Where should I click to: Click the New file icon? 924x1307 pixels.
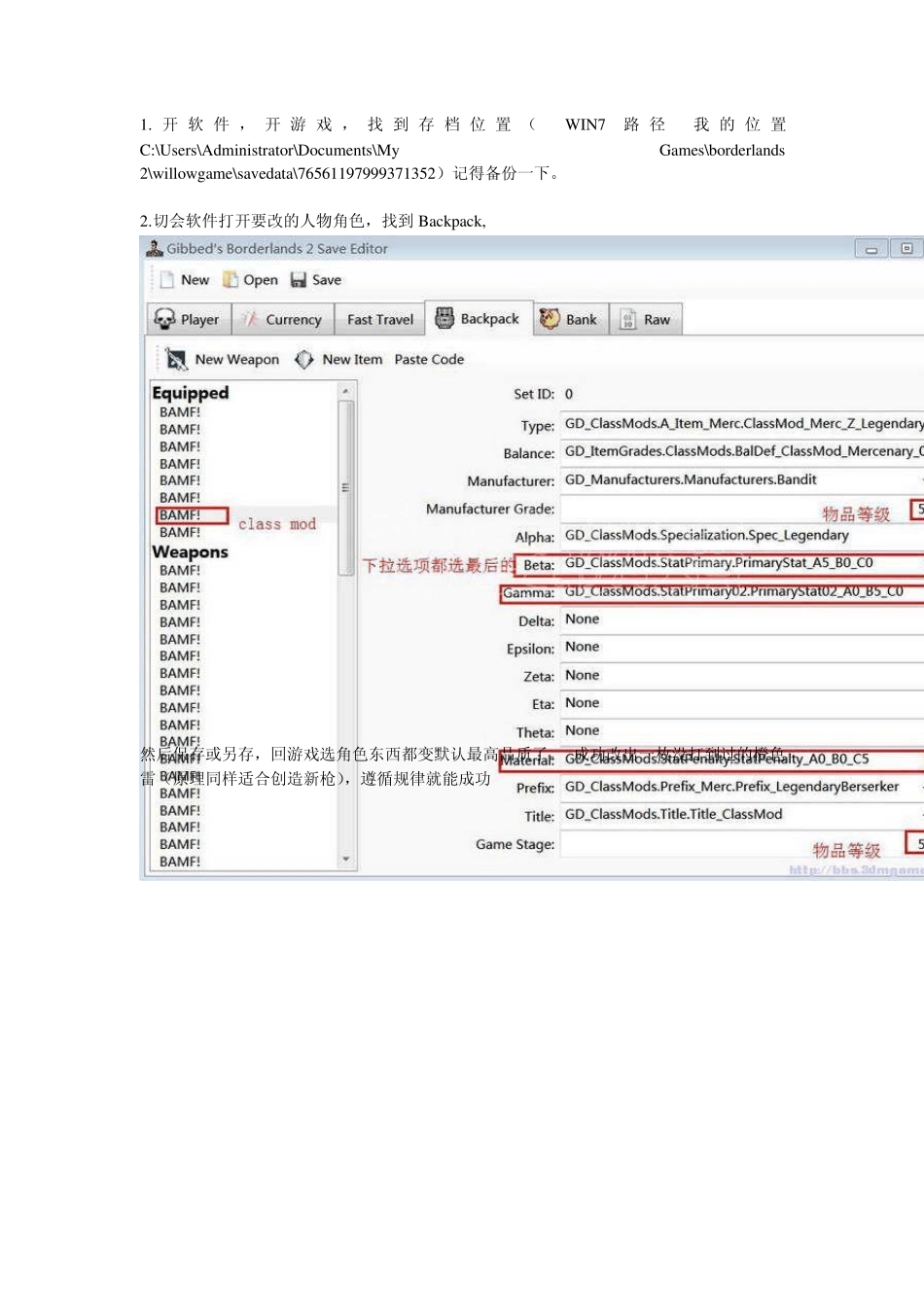click(x=167, y=280)
